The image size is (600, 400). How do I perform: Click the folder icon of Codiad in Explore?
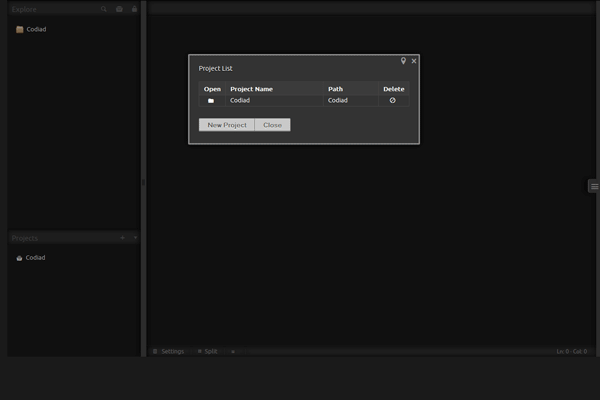[x=20, y=29]
